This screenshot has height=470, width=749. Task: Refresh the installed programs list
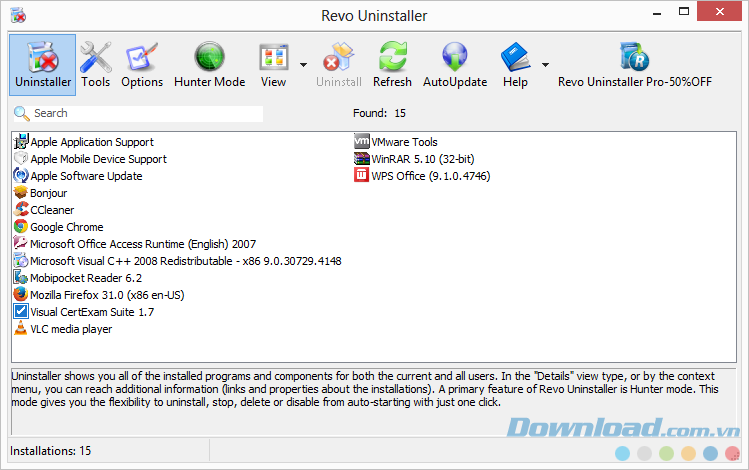pos(392,65)
